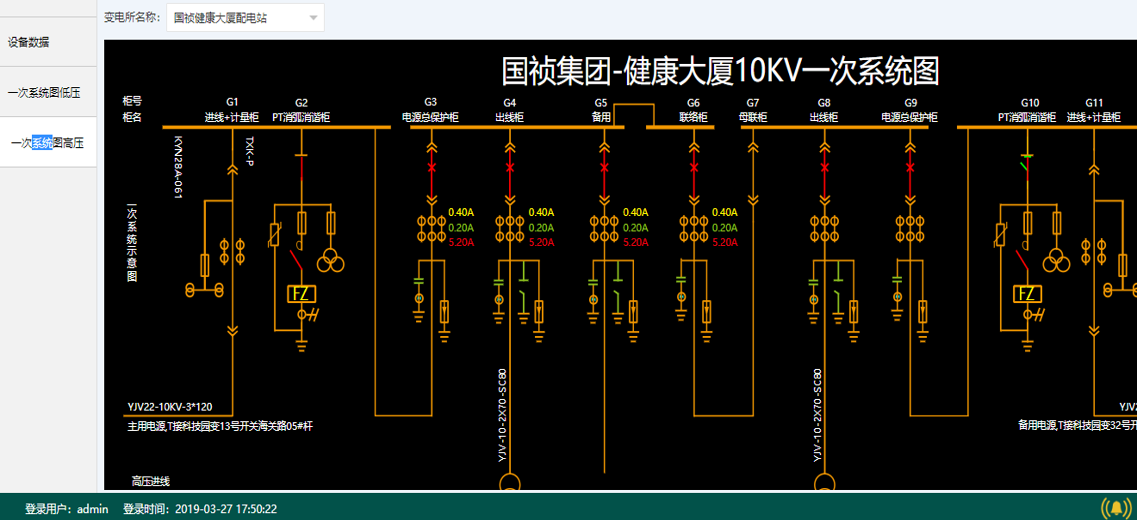
Task: Click the green isolator switch atop G10
Action: coord(1026,156)
